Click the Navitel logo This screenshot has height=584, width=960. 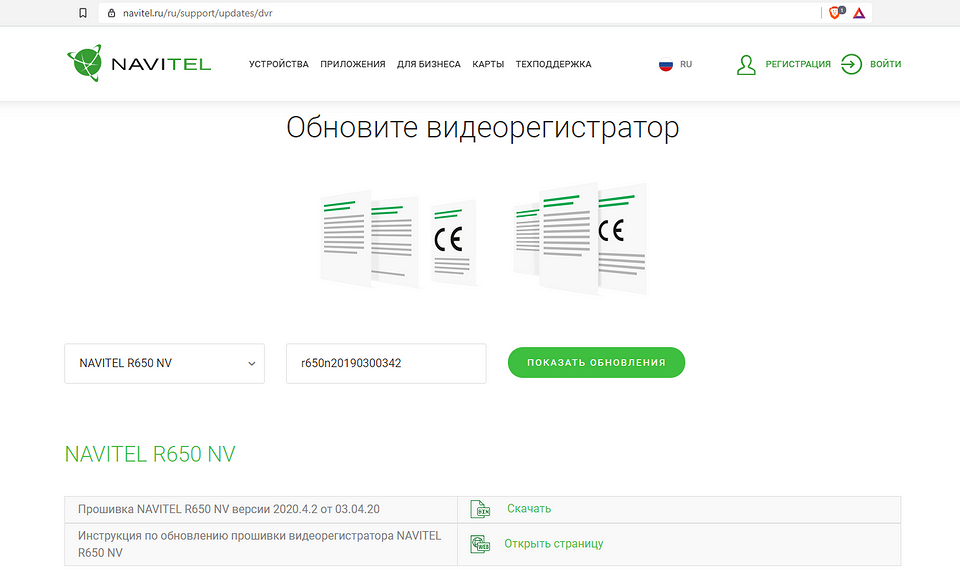138,63
